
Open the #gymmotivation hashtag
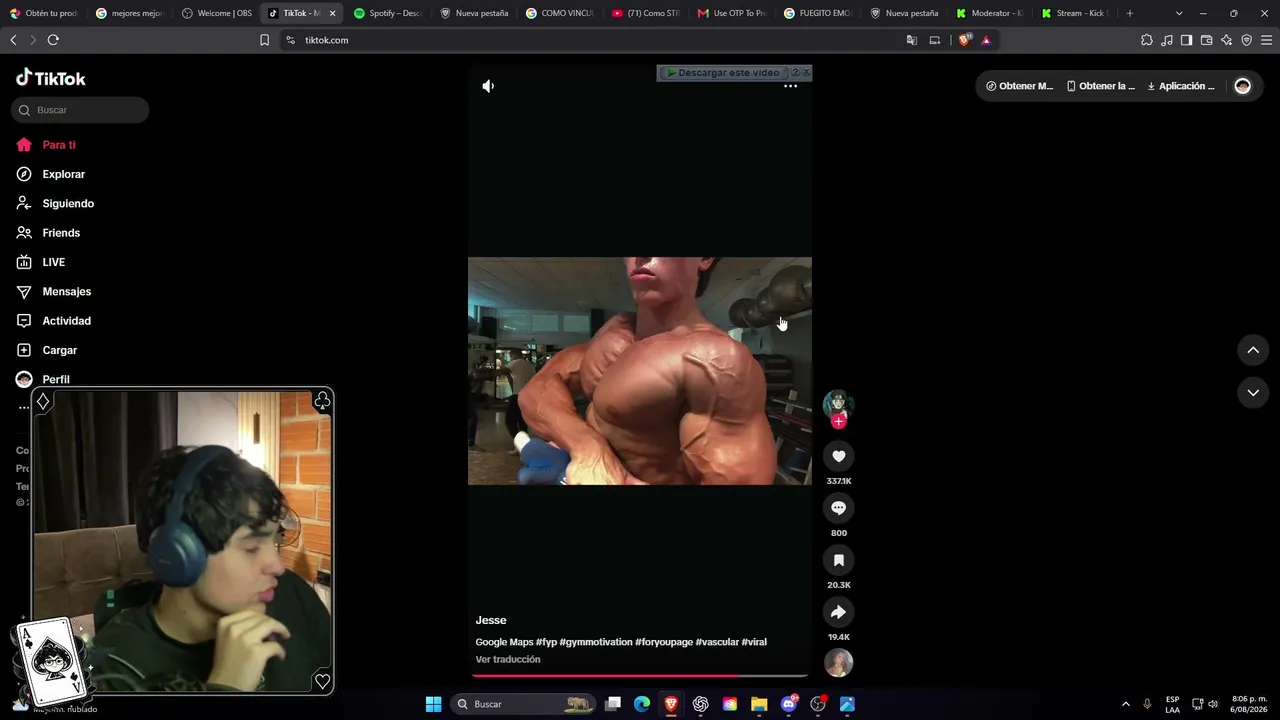point(596,642)
